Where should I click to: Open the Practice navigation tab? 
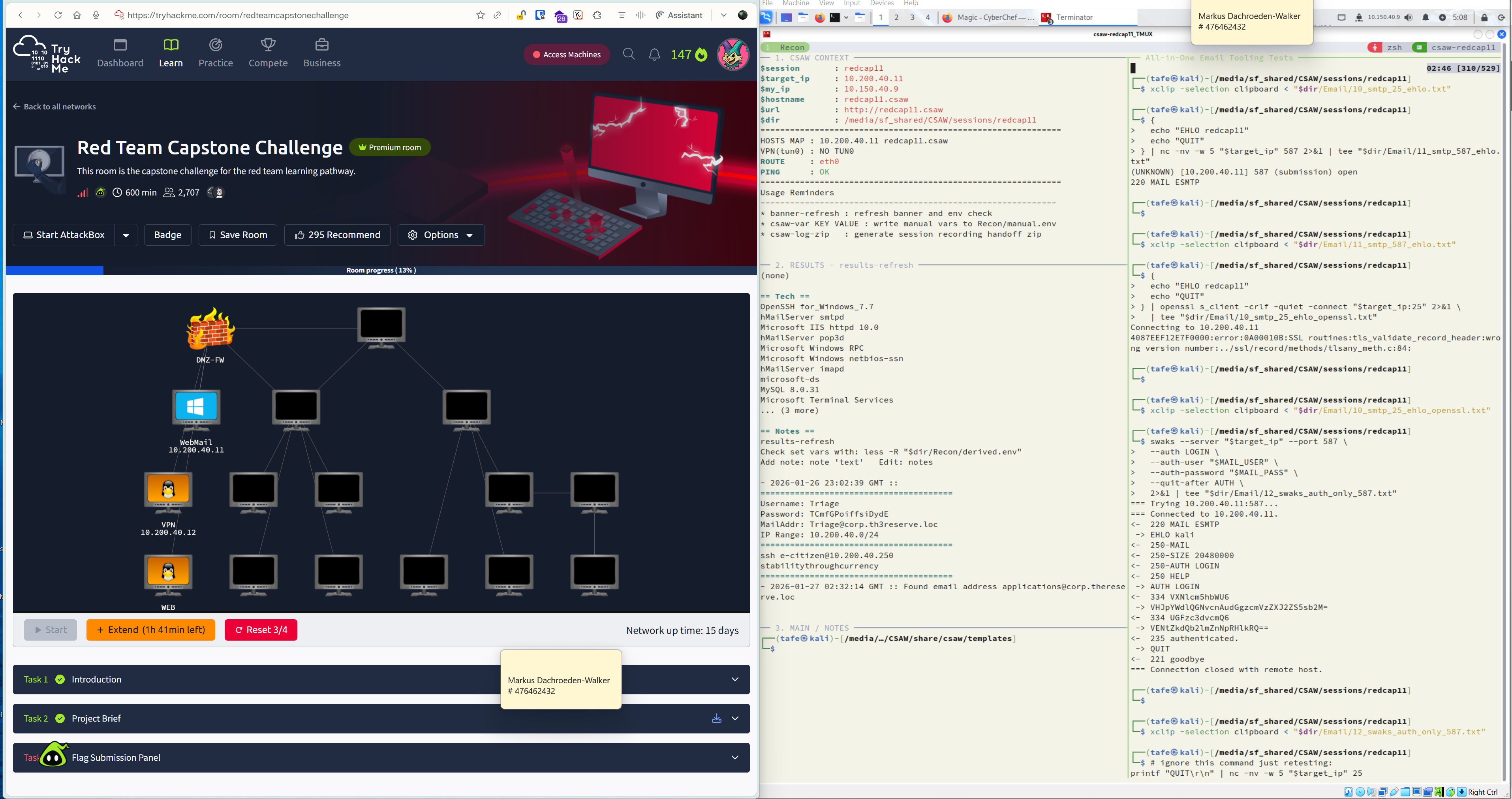click(x=216, y=53)
